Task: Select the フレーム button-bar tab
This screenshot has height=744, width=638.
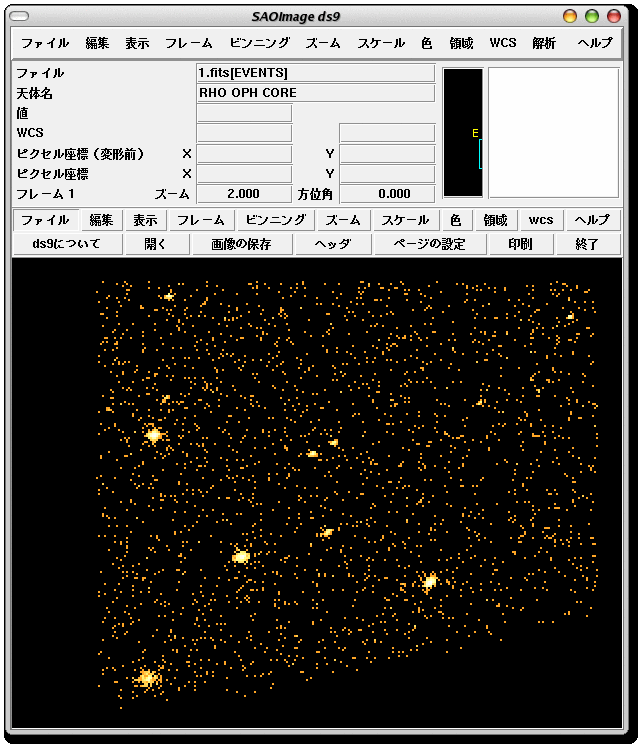Action: pyautogui.click(x=201, y=220)
